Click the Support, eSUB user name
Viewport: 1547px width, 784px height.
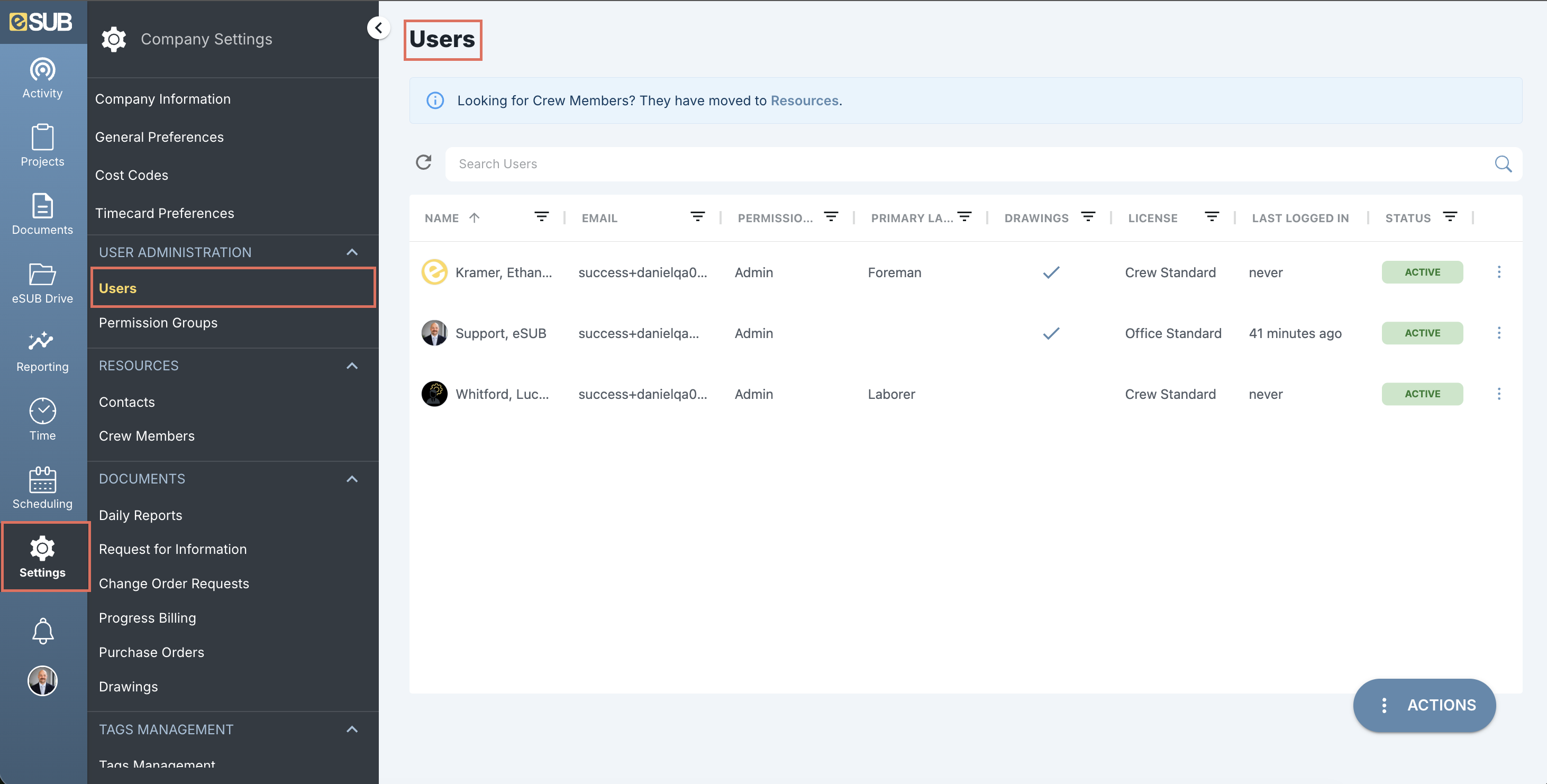[x=501, y=333]
